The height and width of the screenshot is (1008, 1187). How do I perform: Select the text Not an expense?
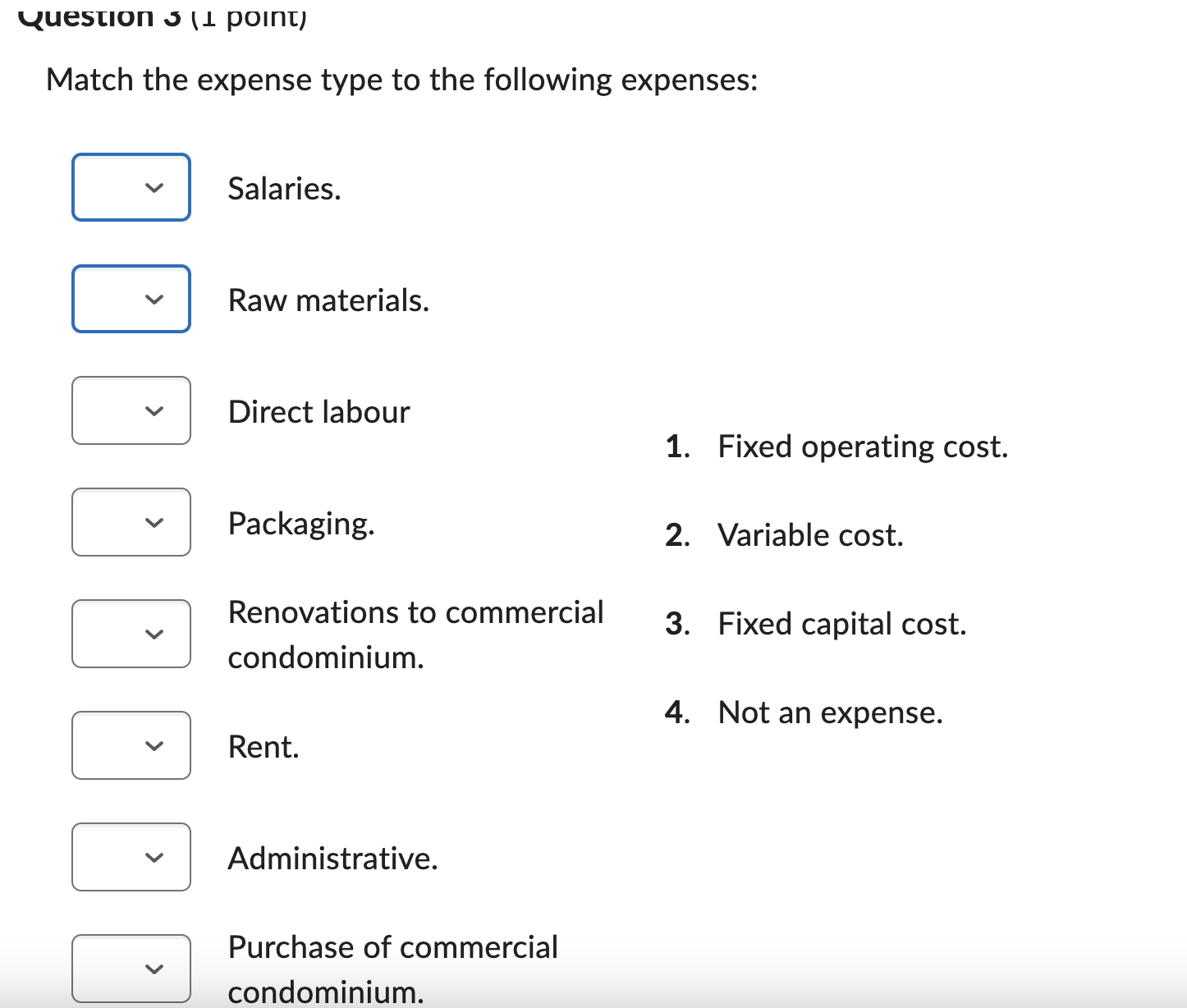pos(831,712)
